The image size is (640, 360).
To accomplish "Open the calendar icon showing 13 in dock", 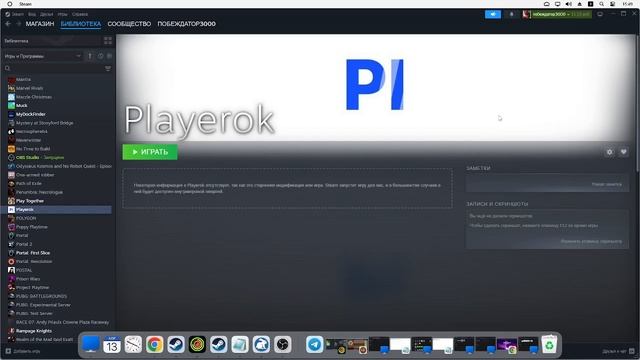I will click(112, 344).
